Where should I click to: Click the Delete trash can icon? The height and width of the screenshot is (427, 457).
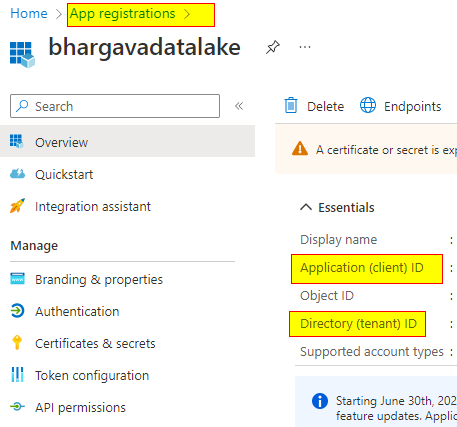pos(291,106)
